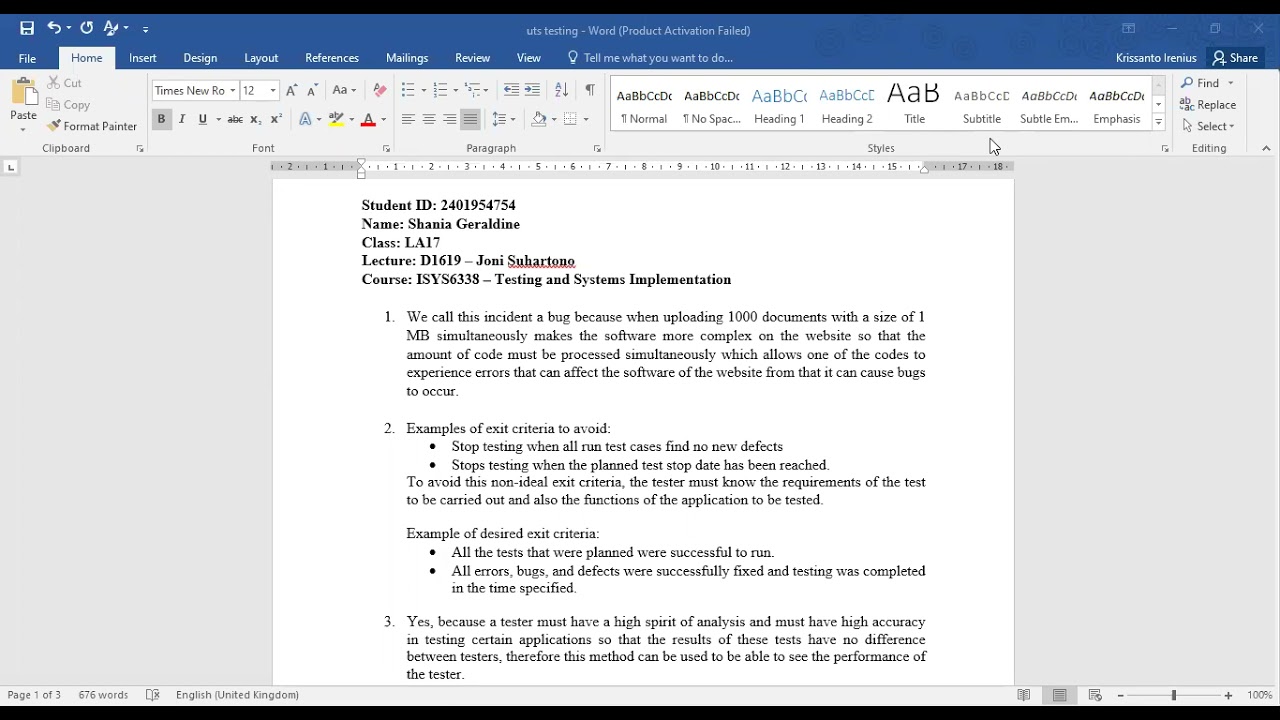Screen dimensions: 1280x720
Task: Switch to the Design tab
Action: point(200,58)
